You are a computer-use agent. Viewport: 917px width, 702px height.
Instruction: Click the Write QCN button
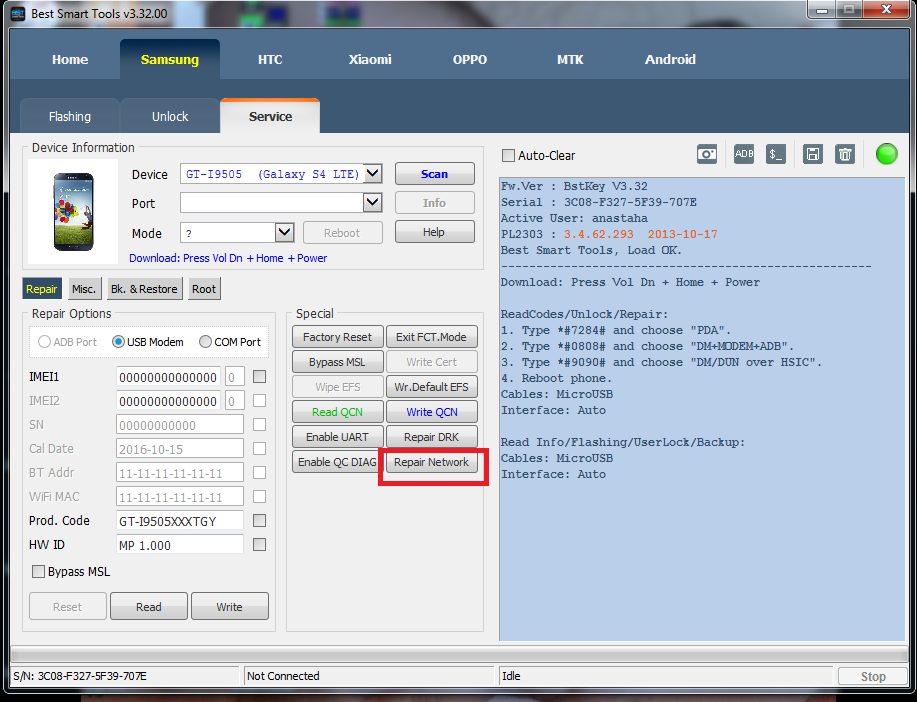(x=432, y=412)
